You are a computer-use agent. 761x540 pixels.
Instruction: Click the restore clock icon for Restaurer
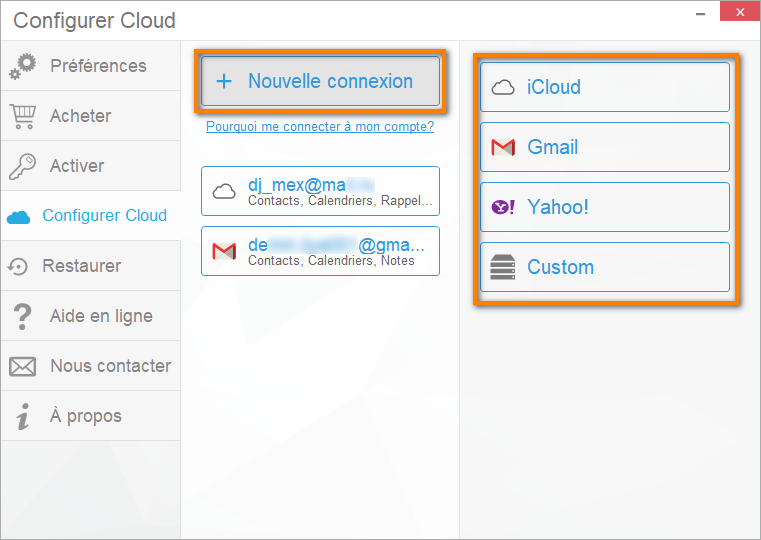coord(18,266)
